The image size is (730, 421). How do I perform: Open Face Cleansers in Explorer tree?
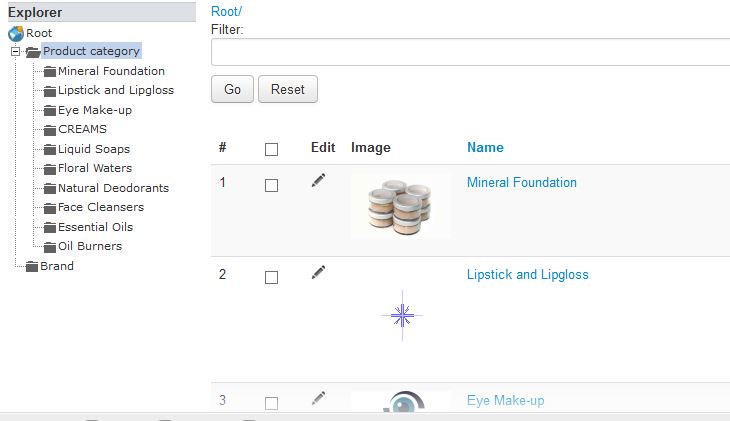[101, 207]
